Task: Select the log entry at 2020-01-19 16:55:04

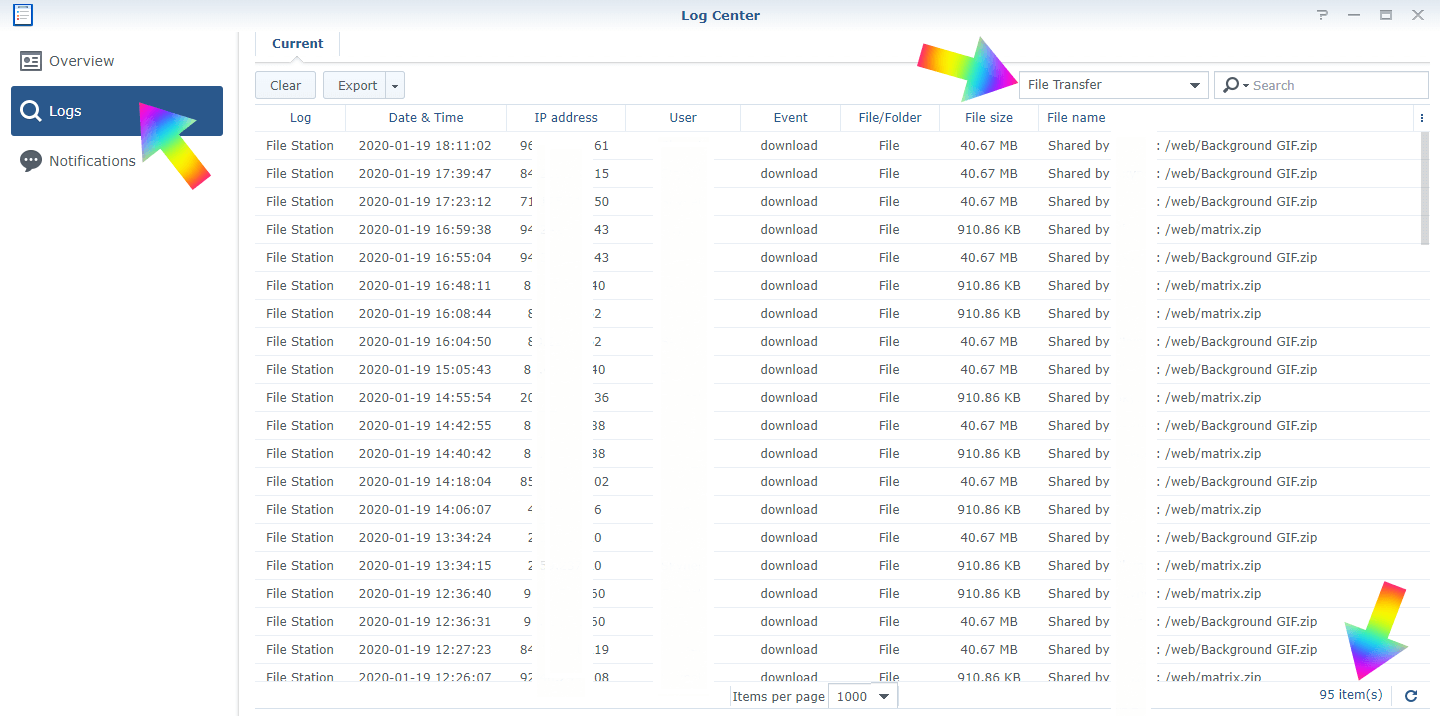Action: point(837,258)
